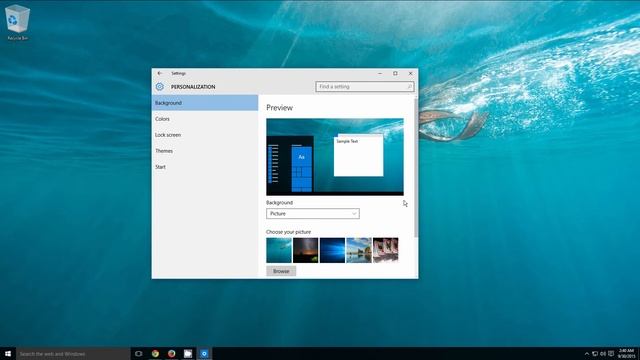640x360 pixels.
Task: Open Task View from the taskbar
Action: [139, 353]
